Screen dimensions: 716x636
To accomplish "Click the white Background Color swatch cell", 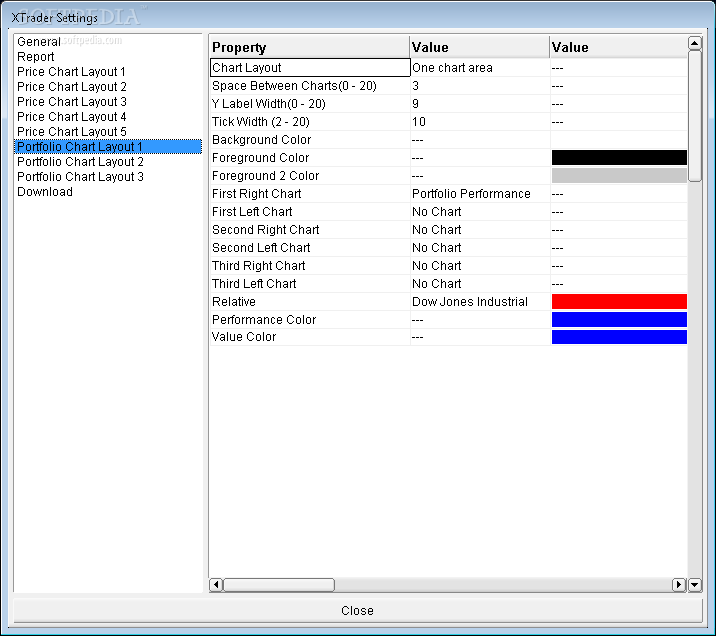I will click(619, 140).
